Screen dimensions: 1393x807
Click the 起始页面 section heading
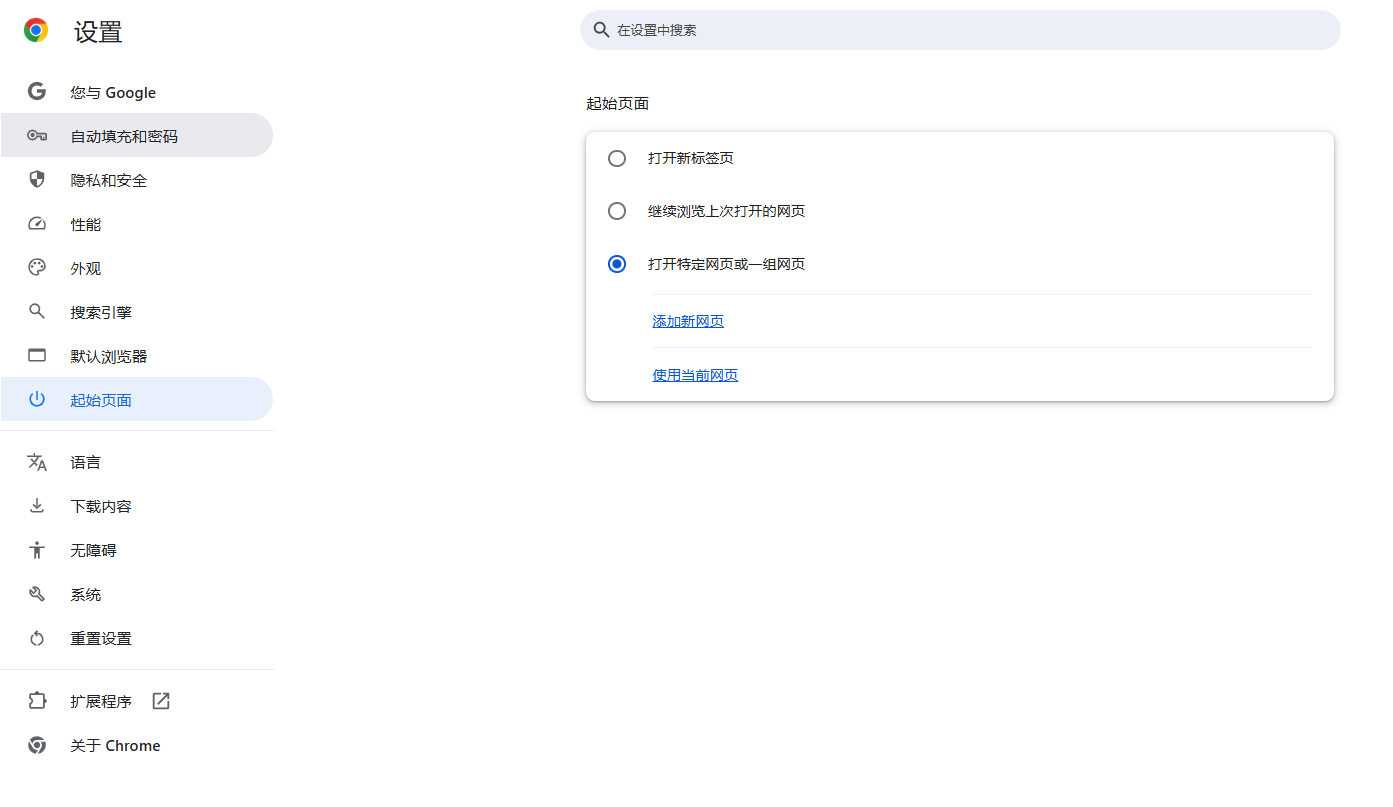(618, 103)
